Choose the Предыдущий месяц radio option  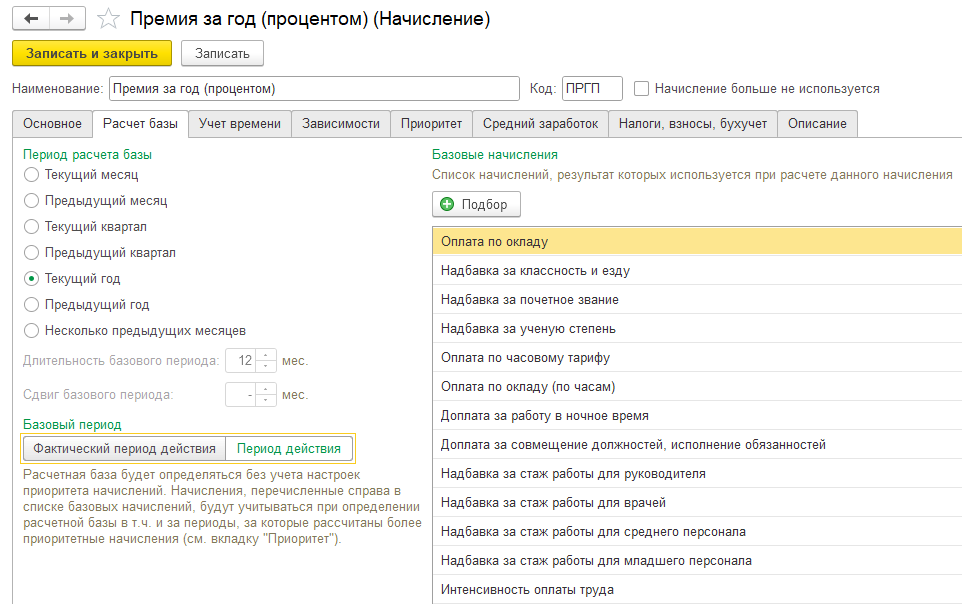coord(31,201)
